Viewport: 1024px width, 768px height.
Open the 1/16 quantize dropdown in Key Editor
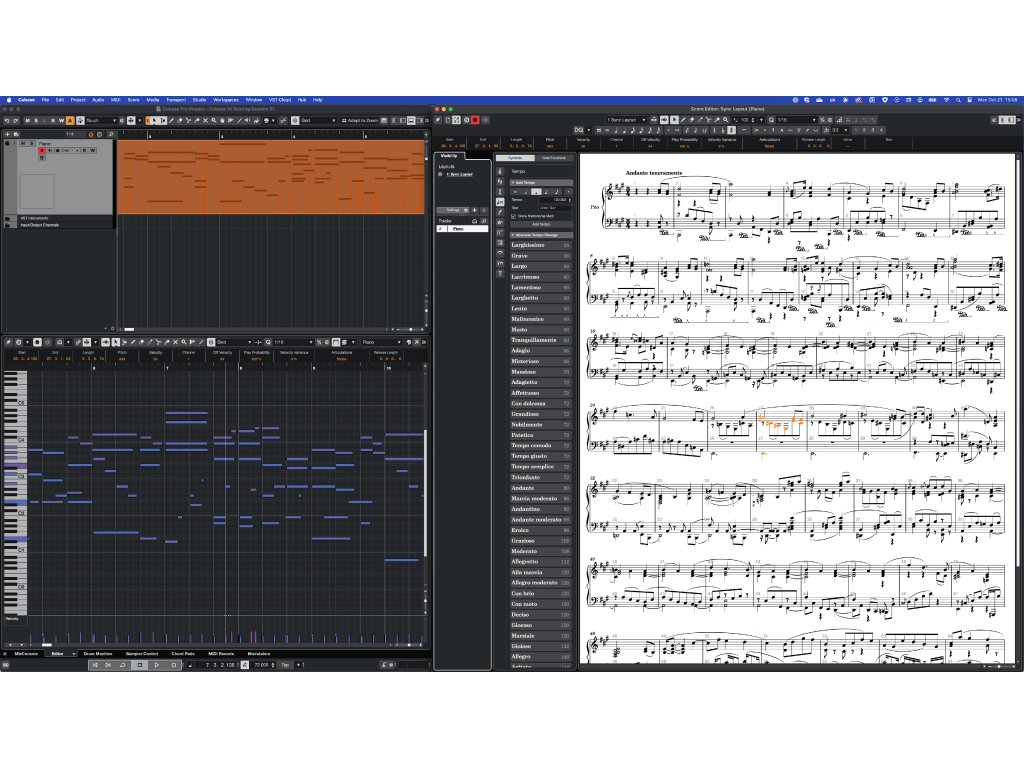pyautogui.click(x=293, y=342)
